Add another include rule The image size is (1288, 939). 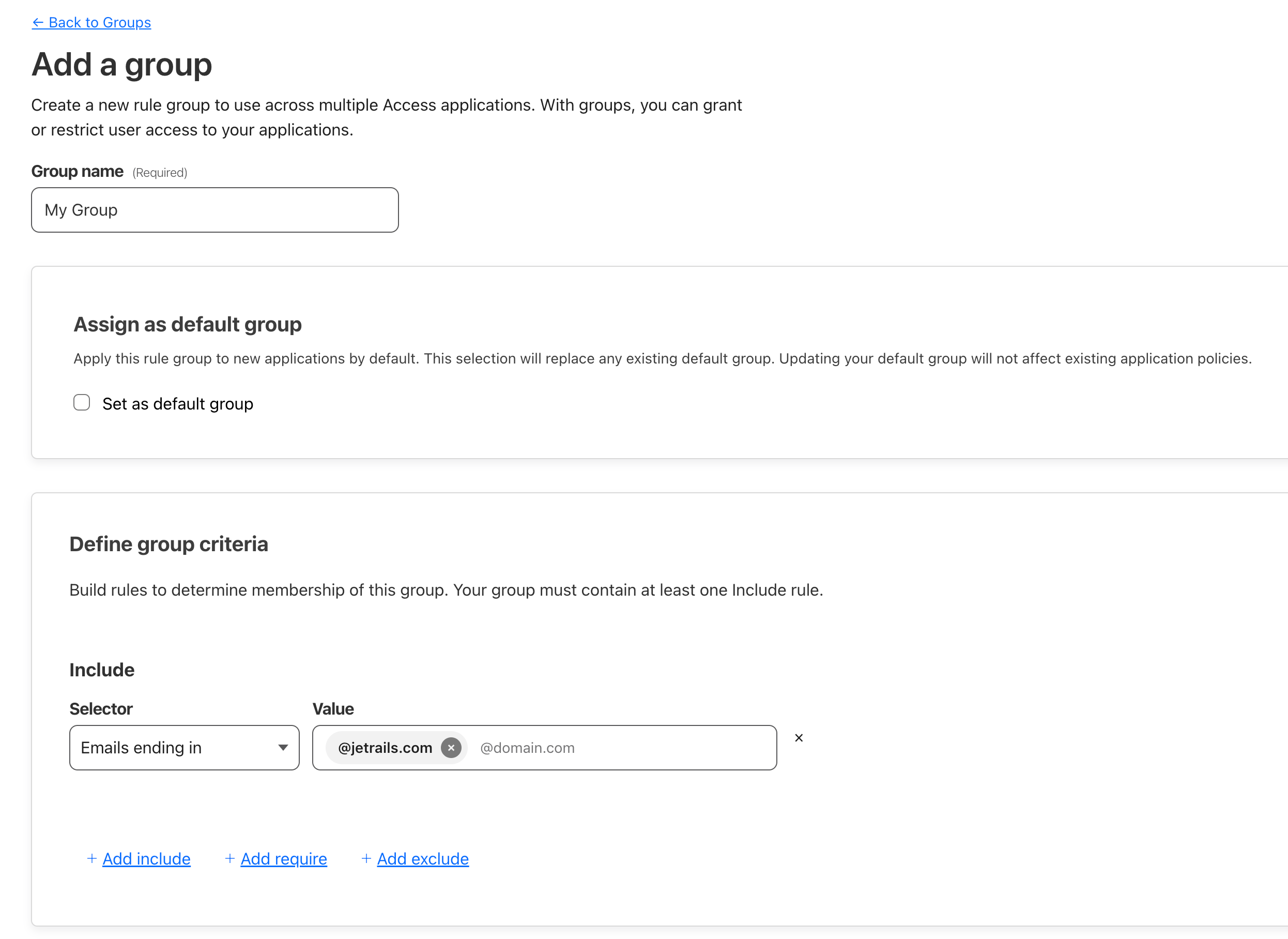click(146, 859)
